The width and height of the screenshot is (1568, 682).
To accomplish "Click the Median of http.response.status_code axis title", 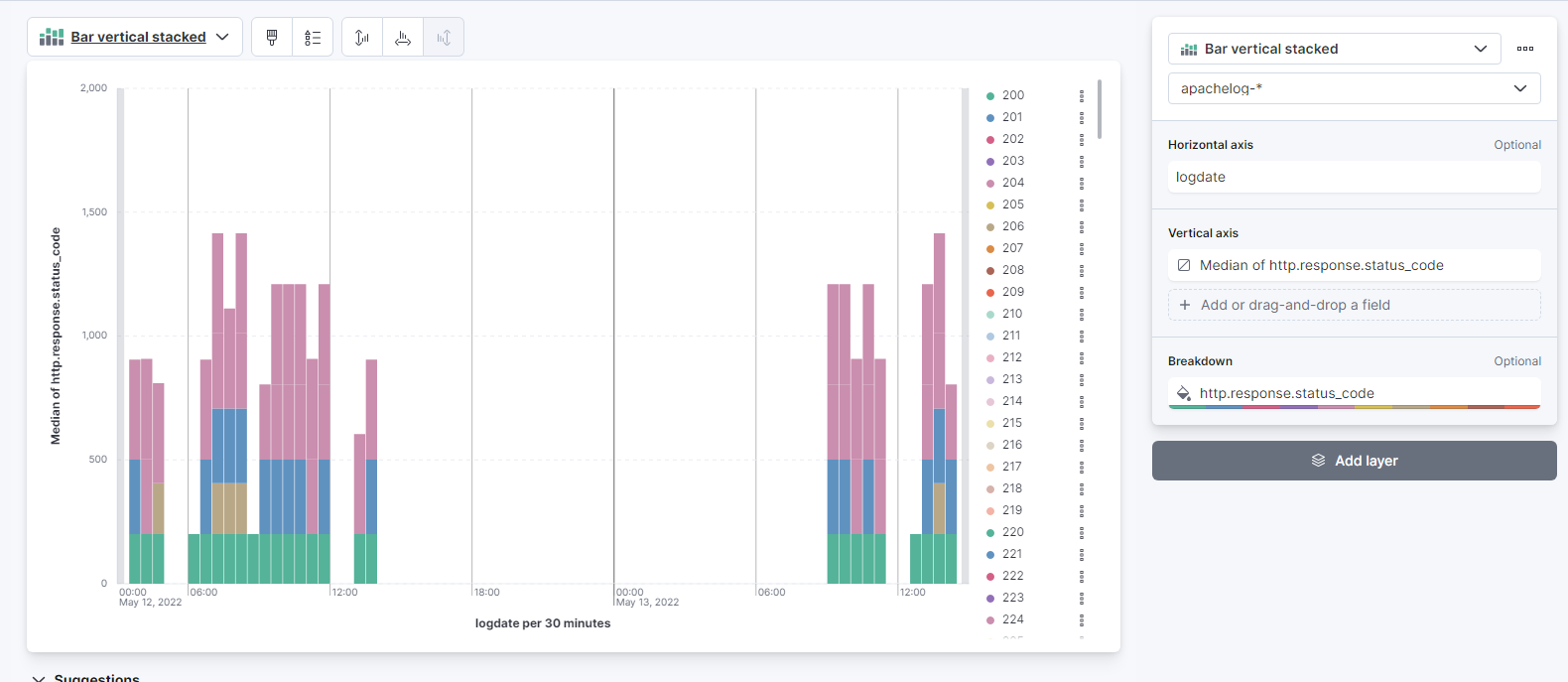I will [x=56, y=336].
